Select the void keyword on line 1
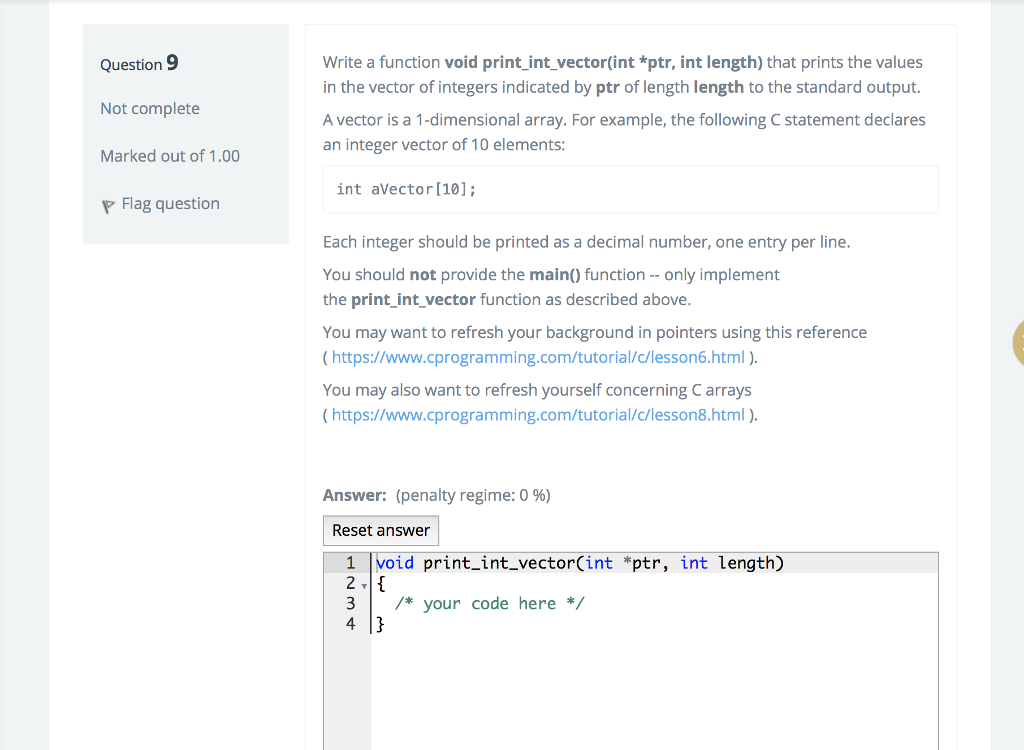Viewport: 1024px width, 750px height. [393, 563]
